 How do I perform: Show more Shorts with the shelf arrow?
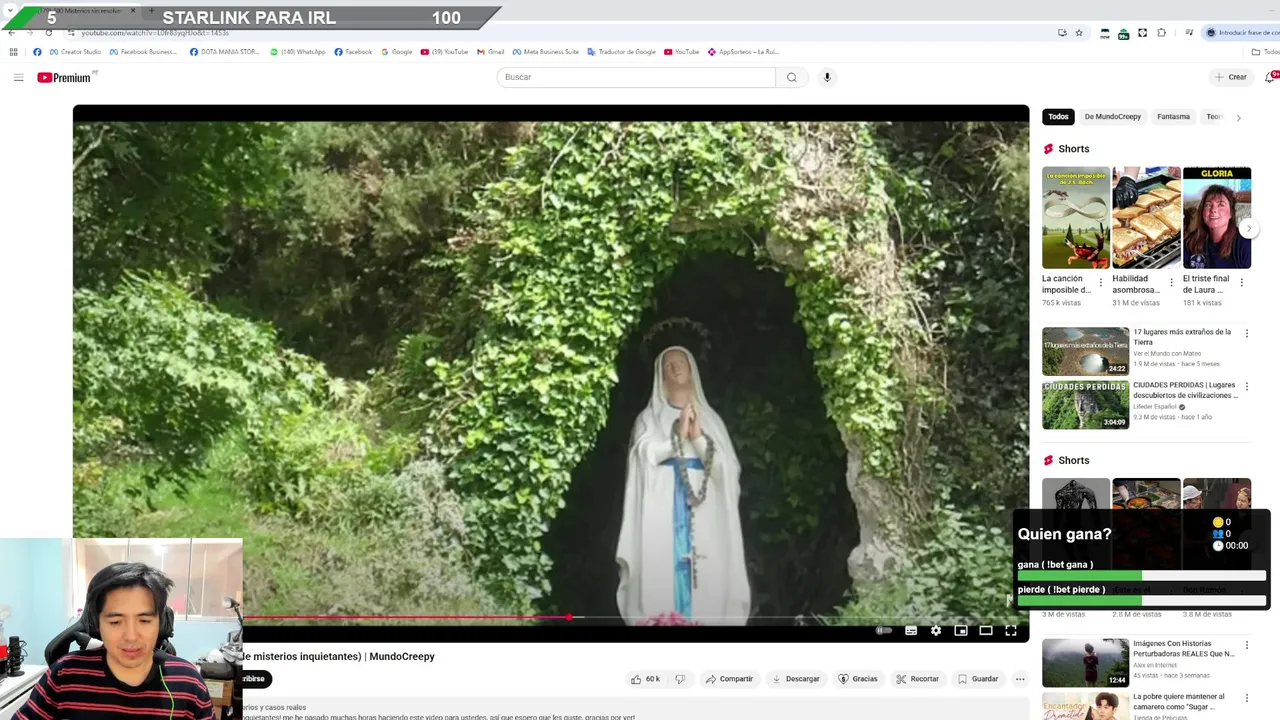(x=1248, y=229)
